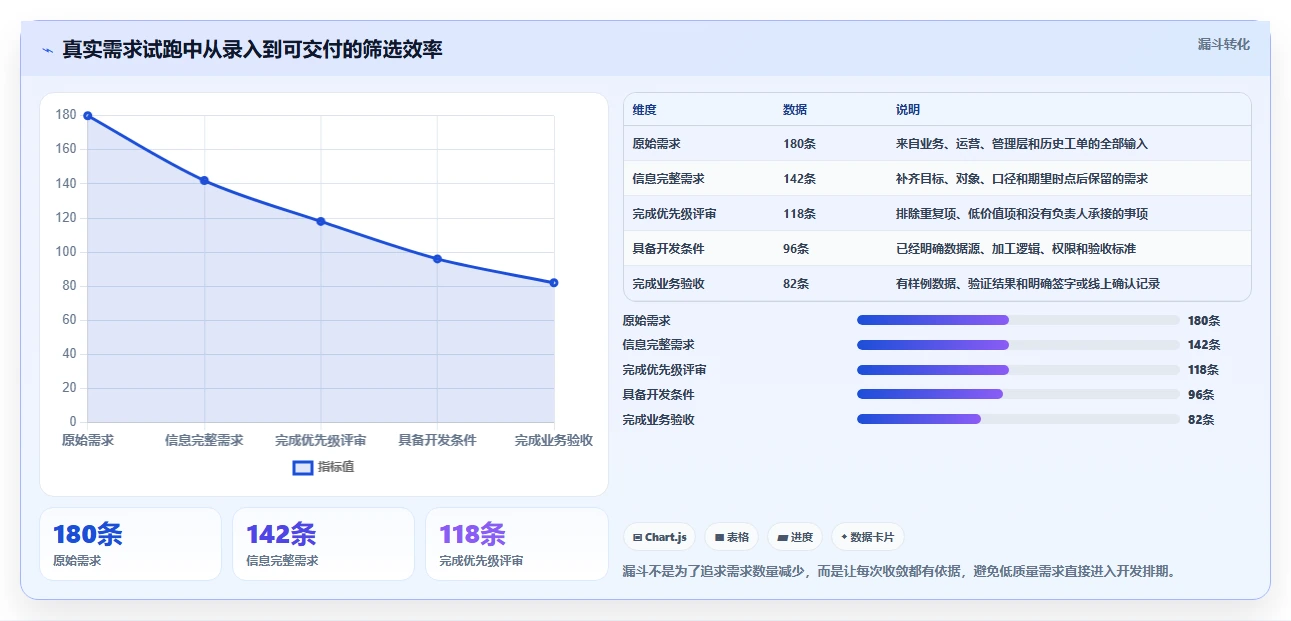Image resolution: width=1291 pixels, height=621 pixels.
Task: Click x-axis label 信息完整需求 under chart
Action: (x=204, y=440)
